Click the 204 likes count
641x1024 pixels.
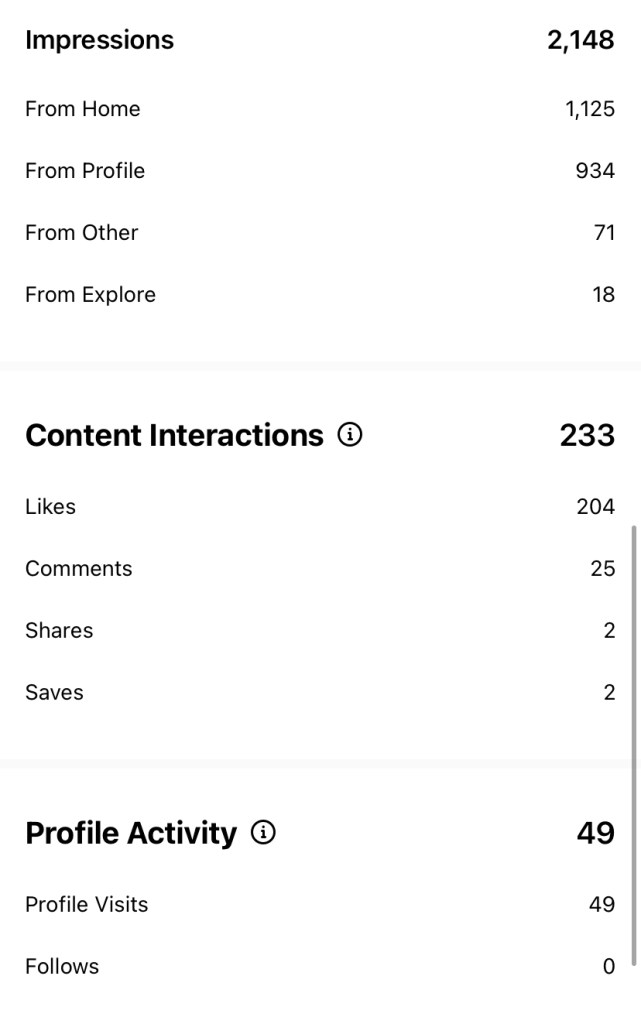click(595, 507)
